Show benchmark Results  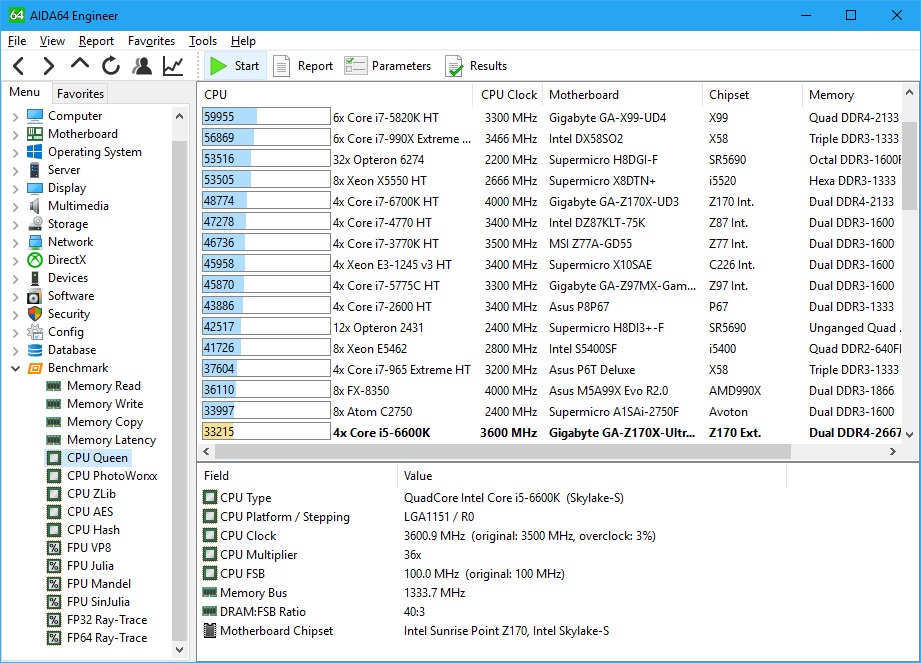coord(476,66)
